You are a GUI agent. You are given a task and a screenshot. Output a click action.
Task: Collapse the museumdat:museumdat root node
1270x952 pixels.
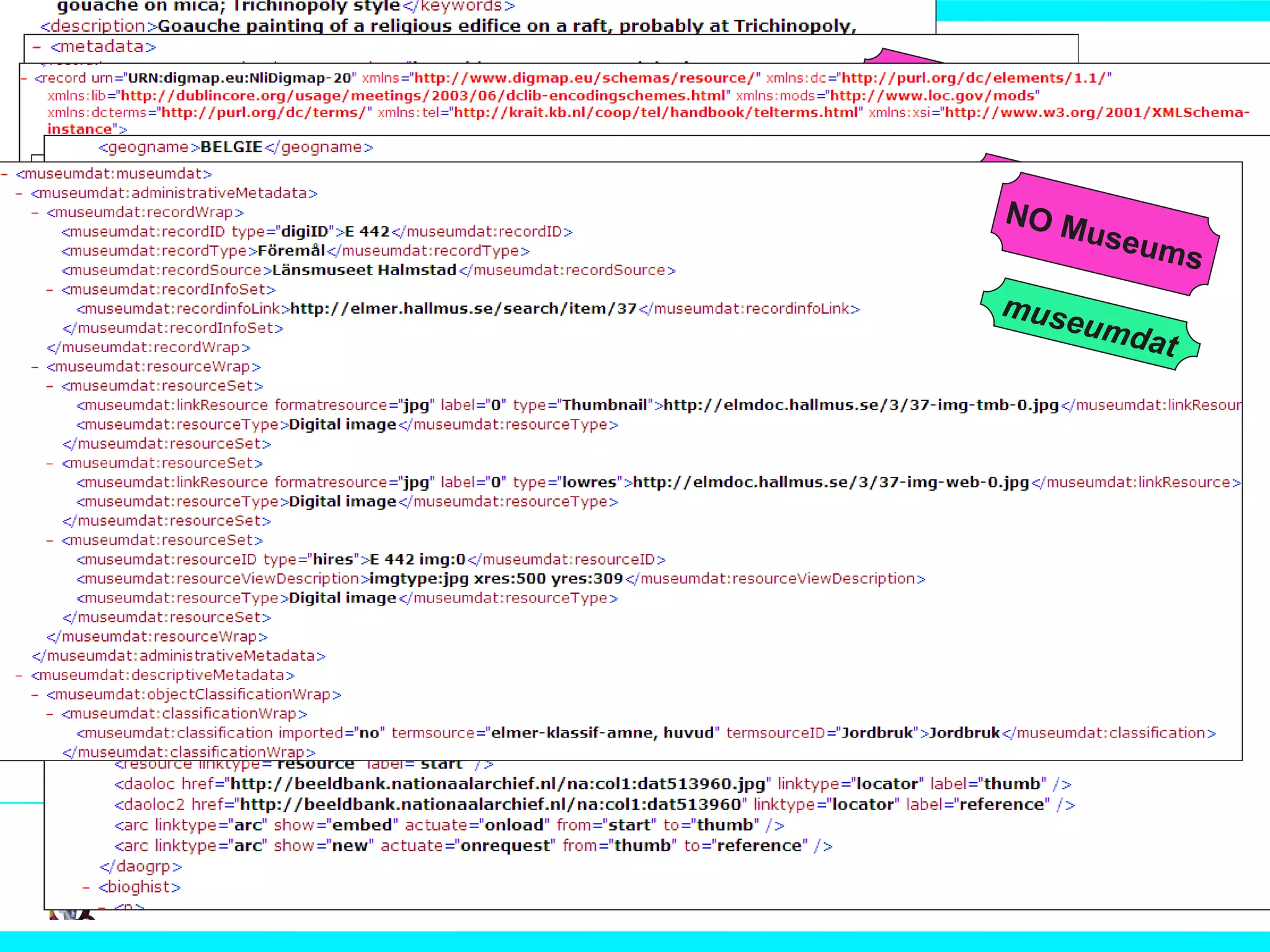click(4, 174)
